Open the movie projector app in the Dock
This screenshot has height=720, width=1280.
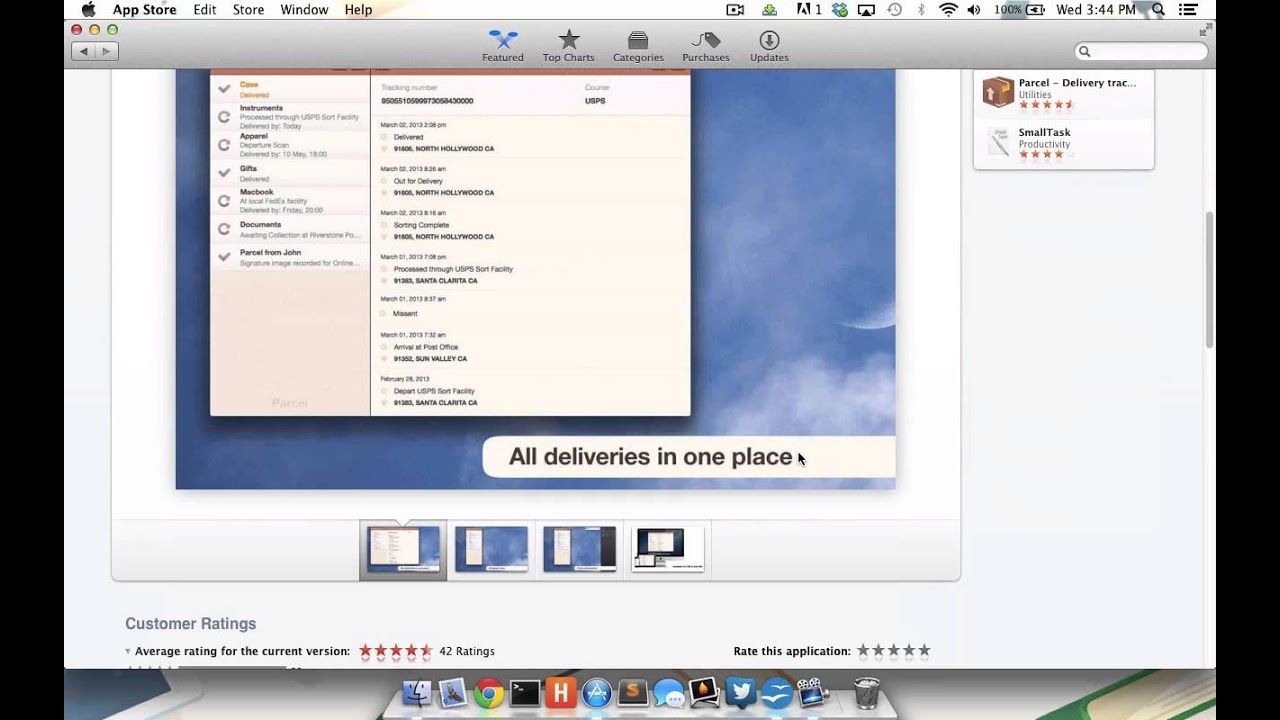coord(813,692)
